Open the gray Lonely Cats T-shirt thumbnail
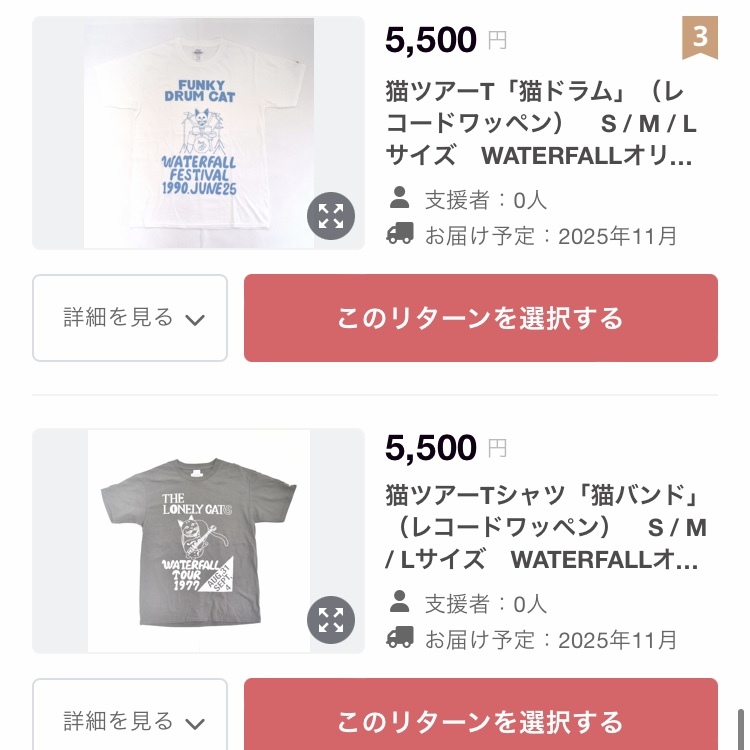This screenshot has height=750, width=750. 190,535
